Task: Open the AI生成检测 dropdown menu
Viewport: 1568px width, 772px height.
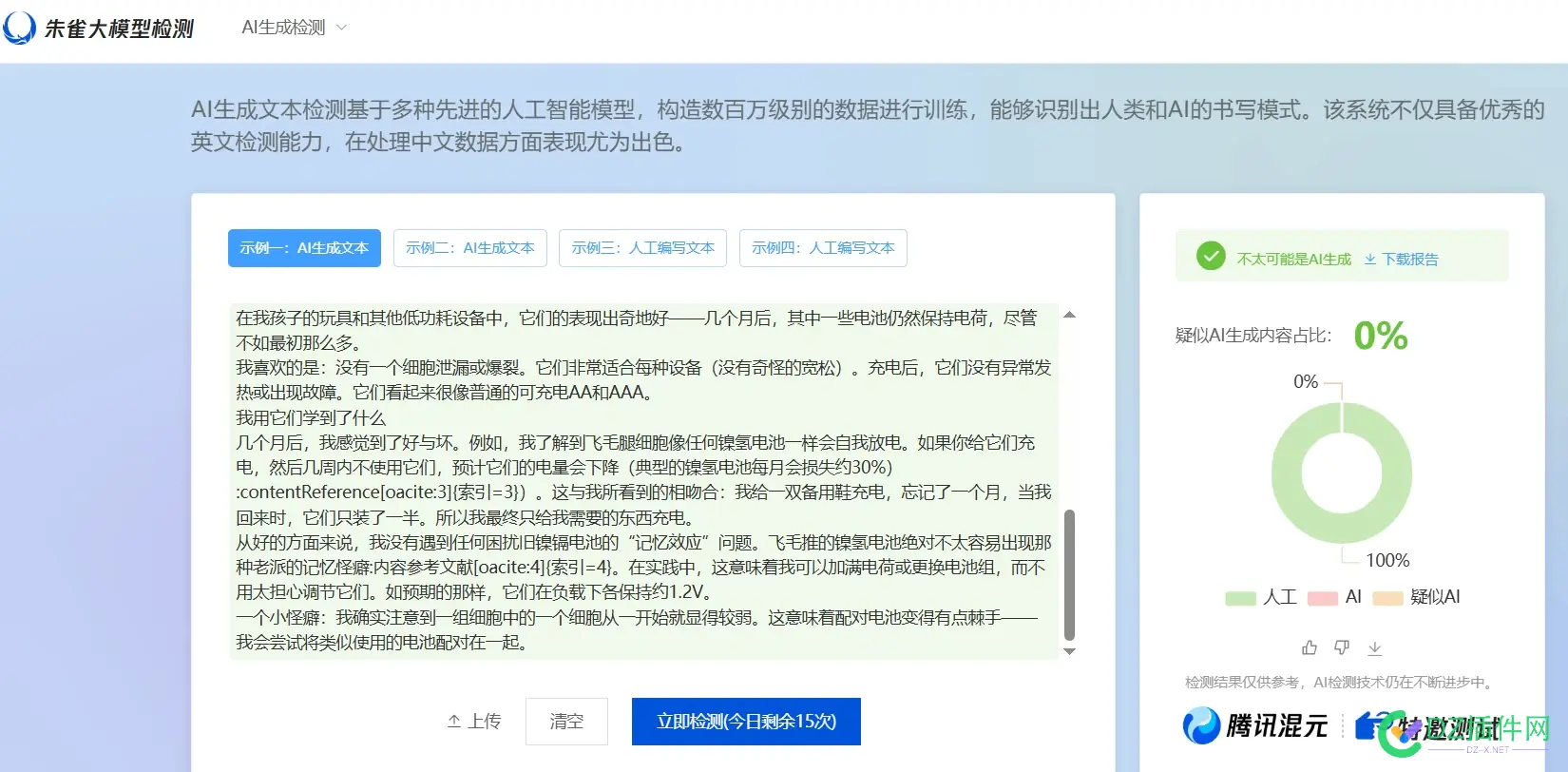Action: [x=294, y=28]
